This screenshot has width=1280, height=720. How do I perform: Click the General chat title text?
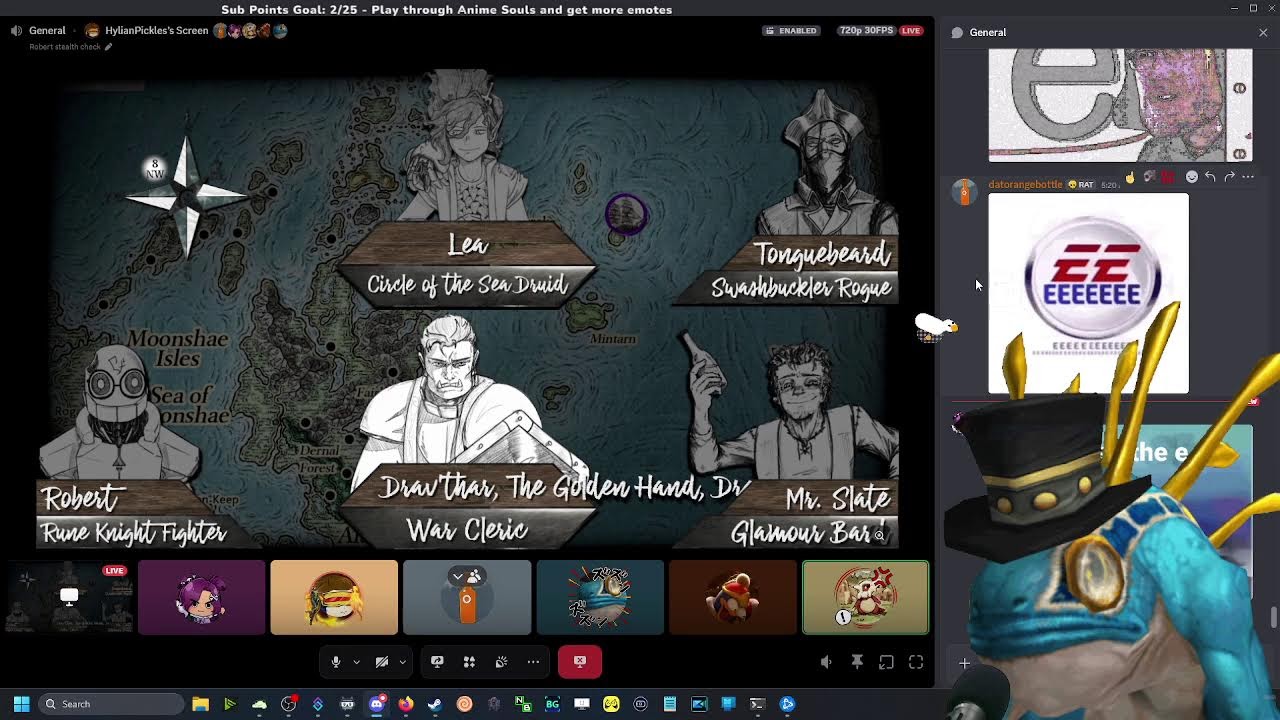[988, 32]
